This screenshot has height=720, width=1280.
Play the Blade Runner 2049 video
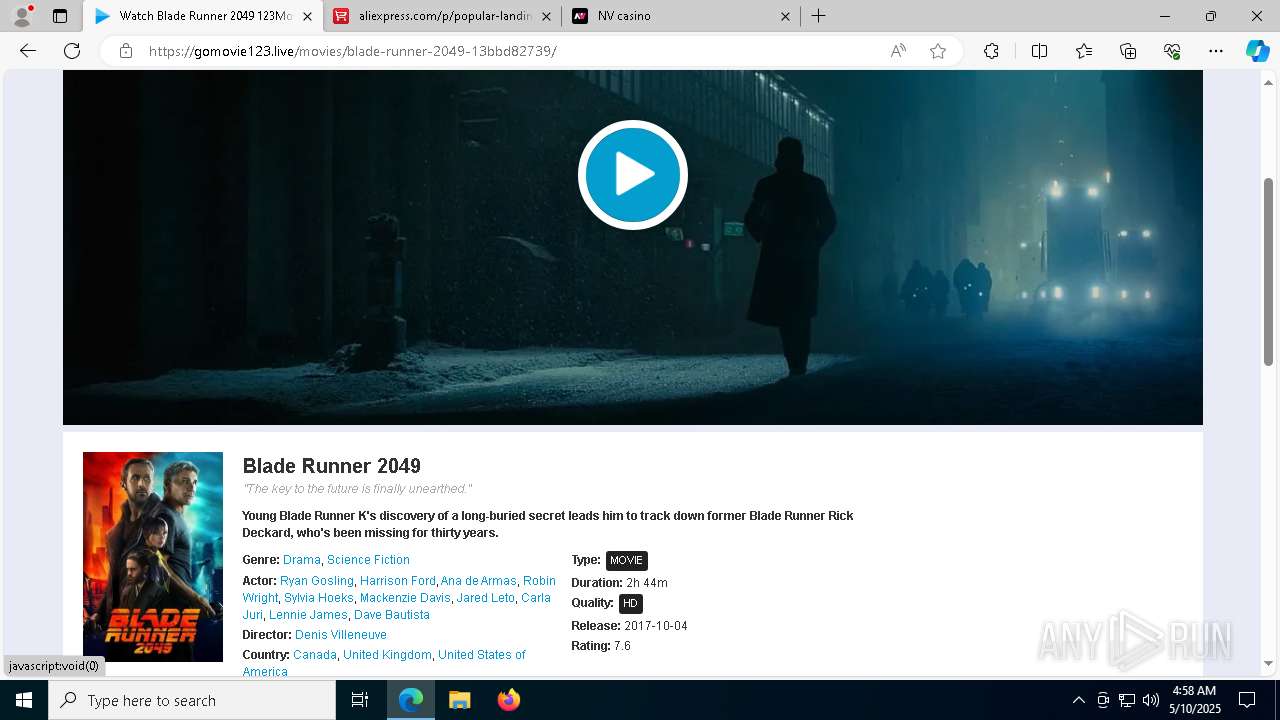pyautogui.click(x=633, y=175)
